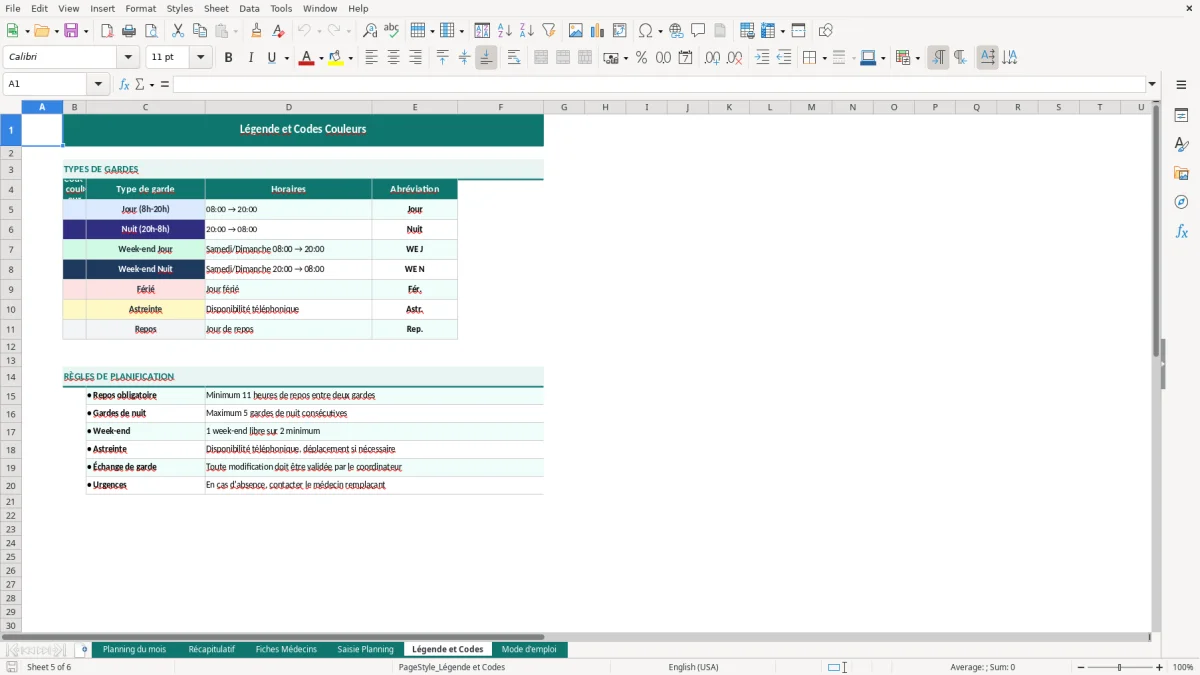Toggle Wrap Text

[x=514, y=58]
